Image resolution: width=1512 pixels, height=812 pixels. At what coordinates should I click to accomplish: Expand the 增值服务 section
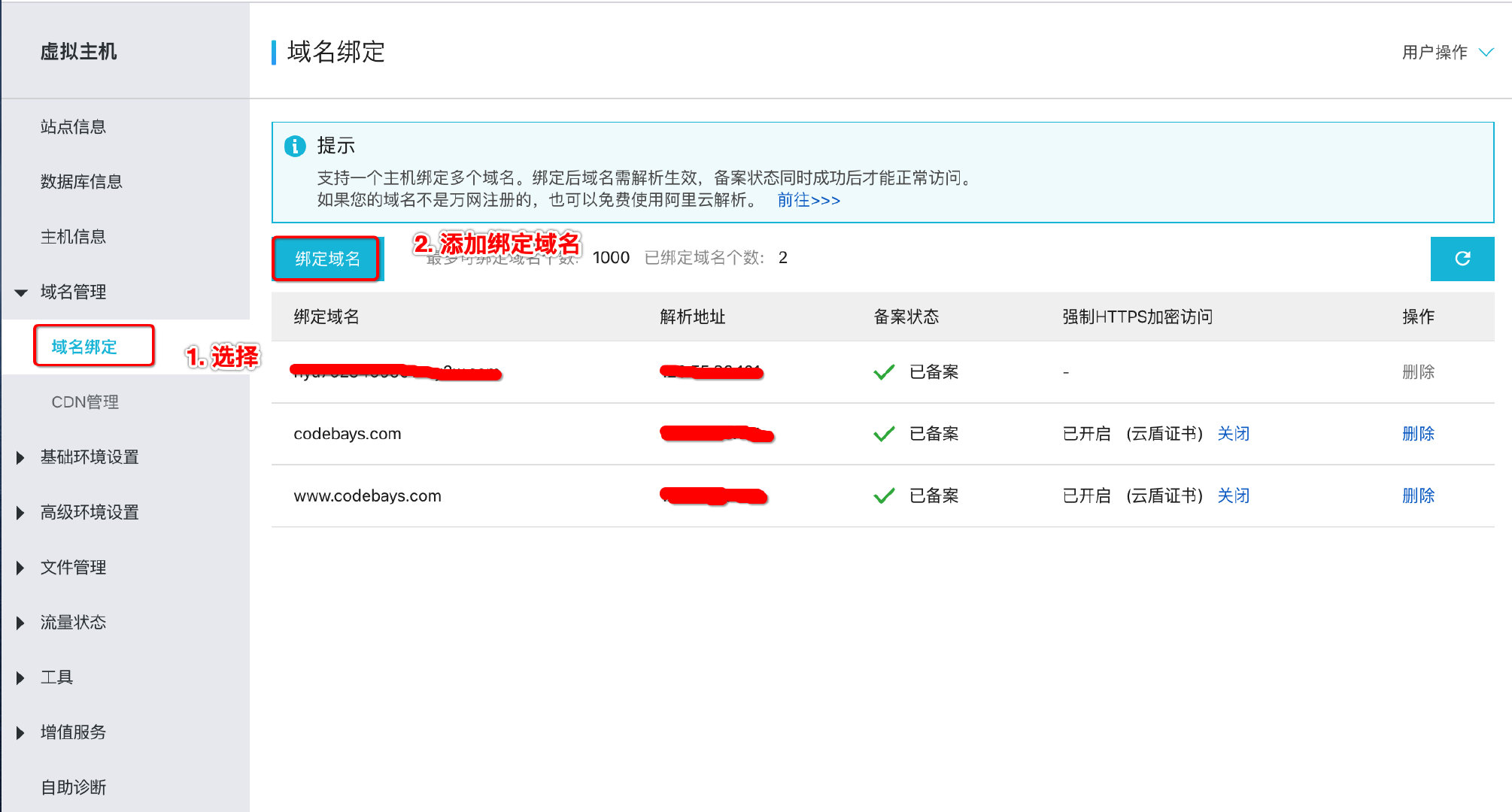point(72,732)
